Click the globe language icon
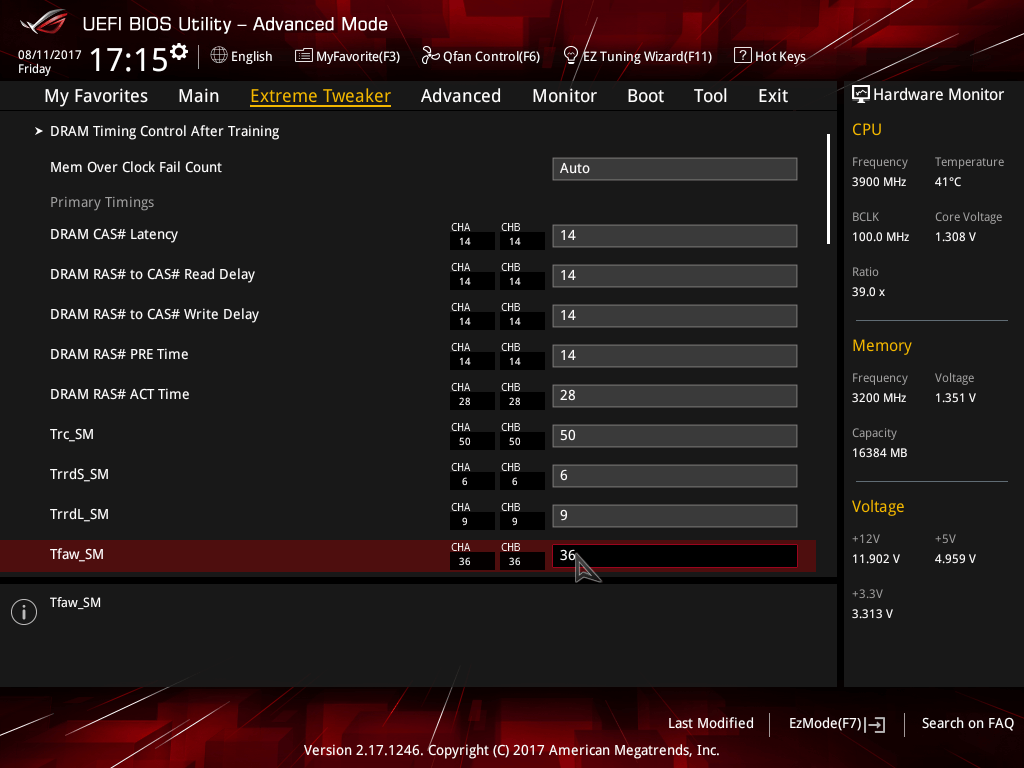Screen dimensions: 1024x768 pos(219,56)
